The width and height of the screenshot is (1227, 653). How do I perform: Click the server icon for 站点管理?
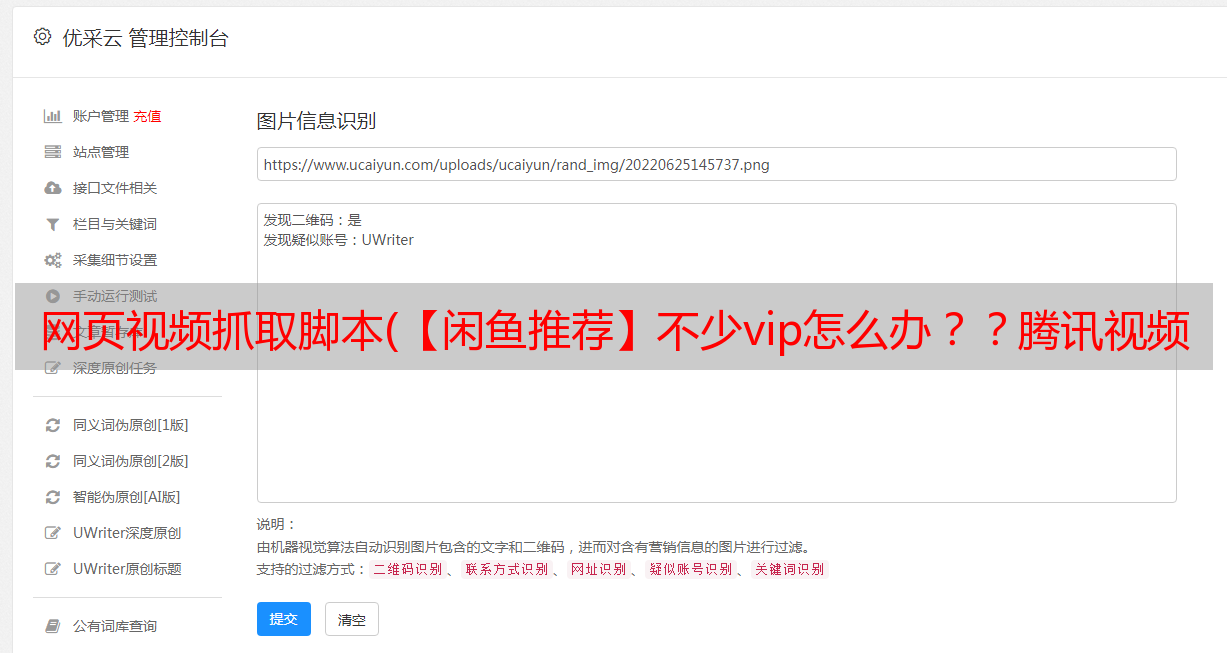(53, 152)
